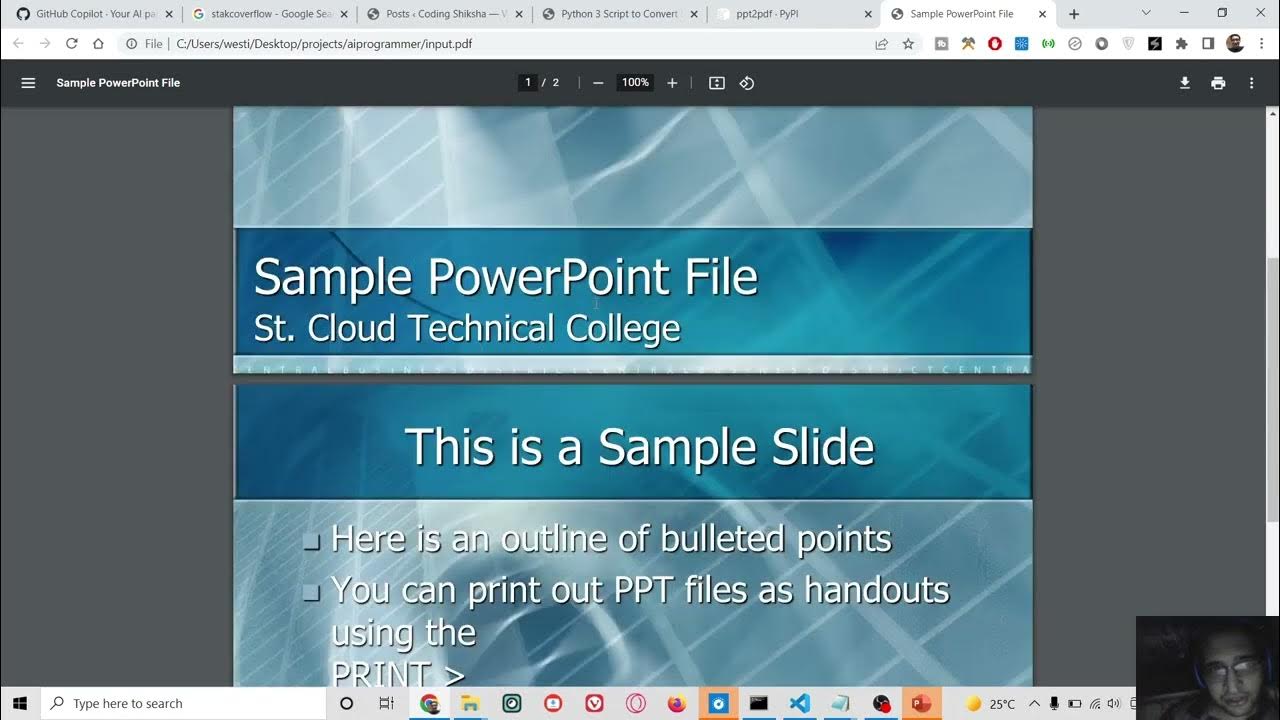Click the 100% zoom level field
This screenshot has height=720, width=1280.
click(635, 83)
